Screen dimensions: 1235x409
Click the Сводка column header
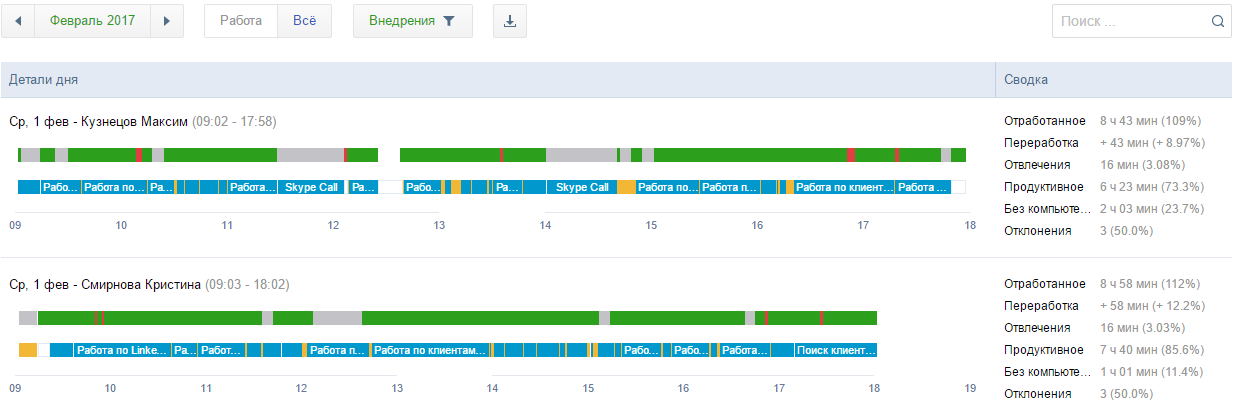pos(1026,80)
